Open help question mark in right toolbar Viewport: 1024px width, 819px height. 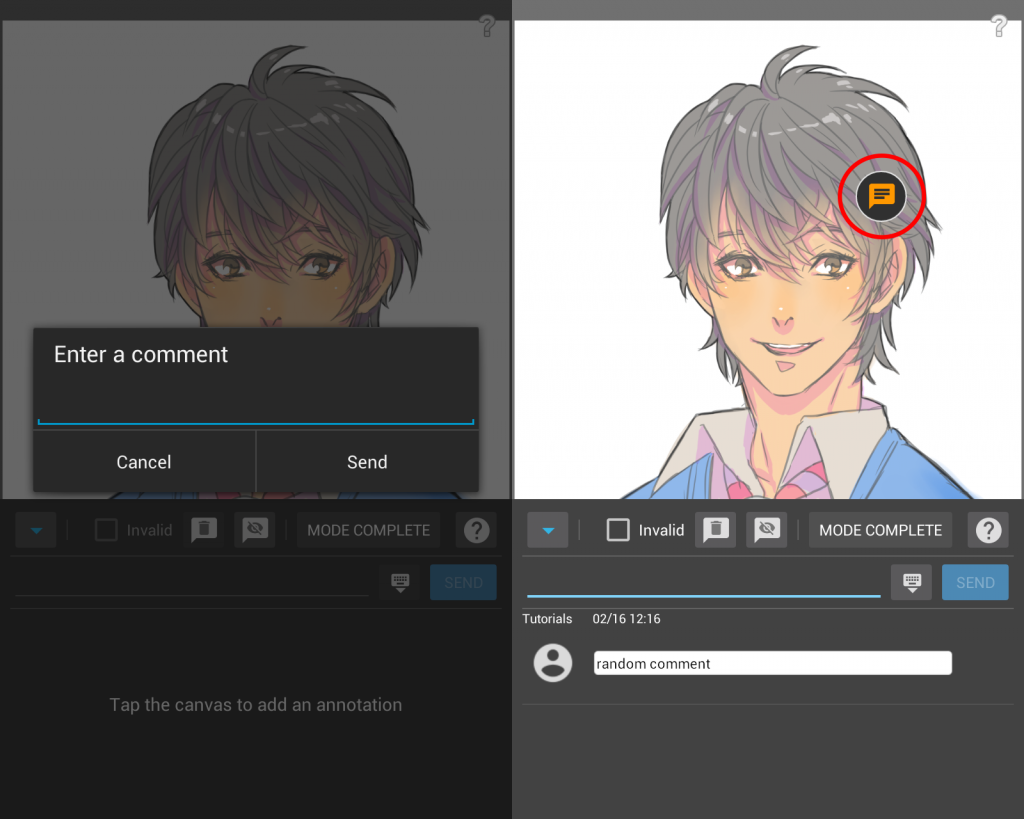tap(988, 530)
